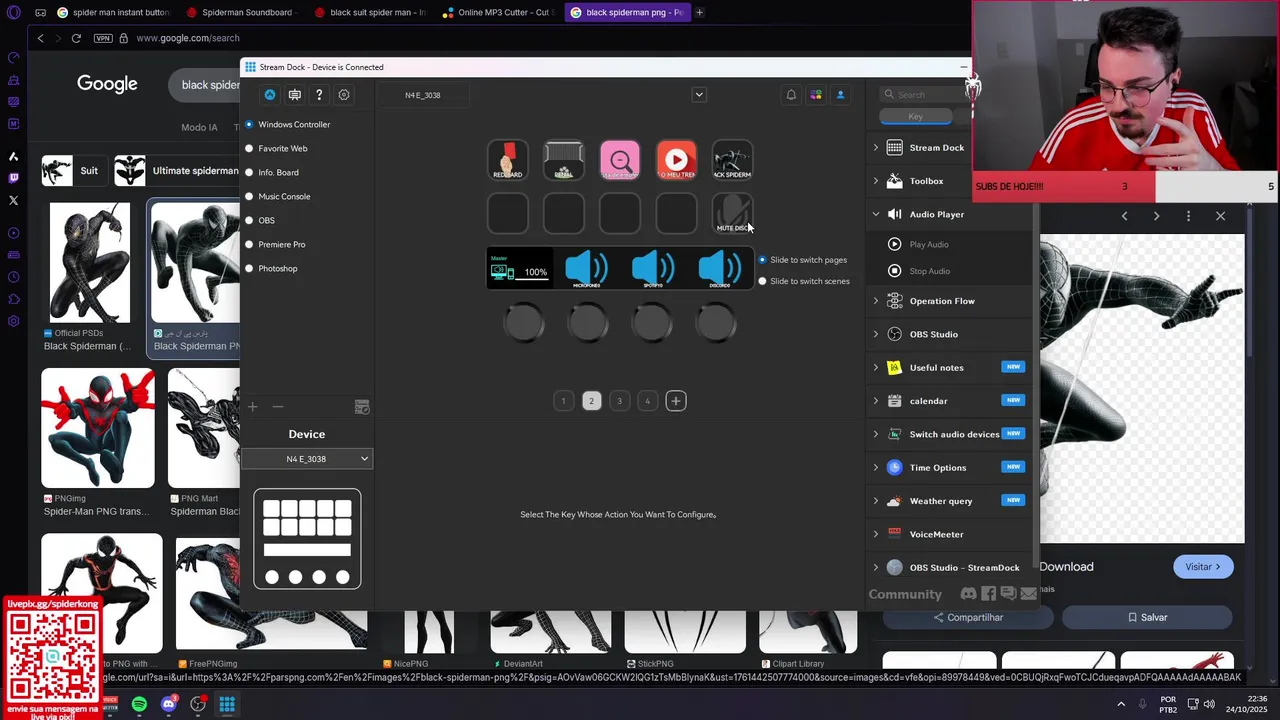Expand the Switch audio devices category

pyautogui.click(x=876, y=434)
